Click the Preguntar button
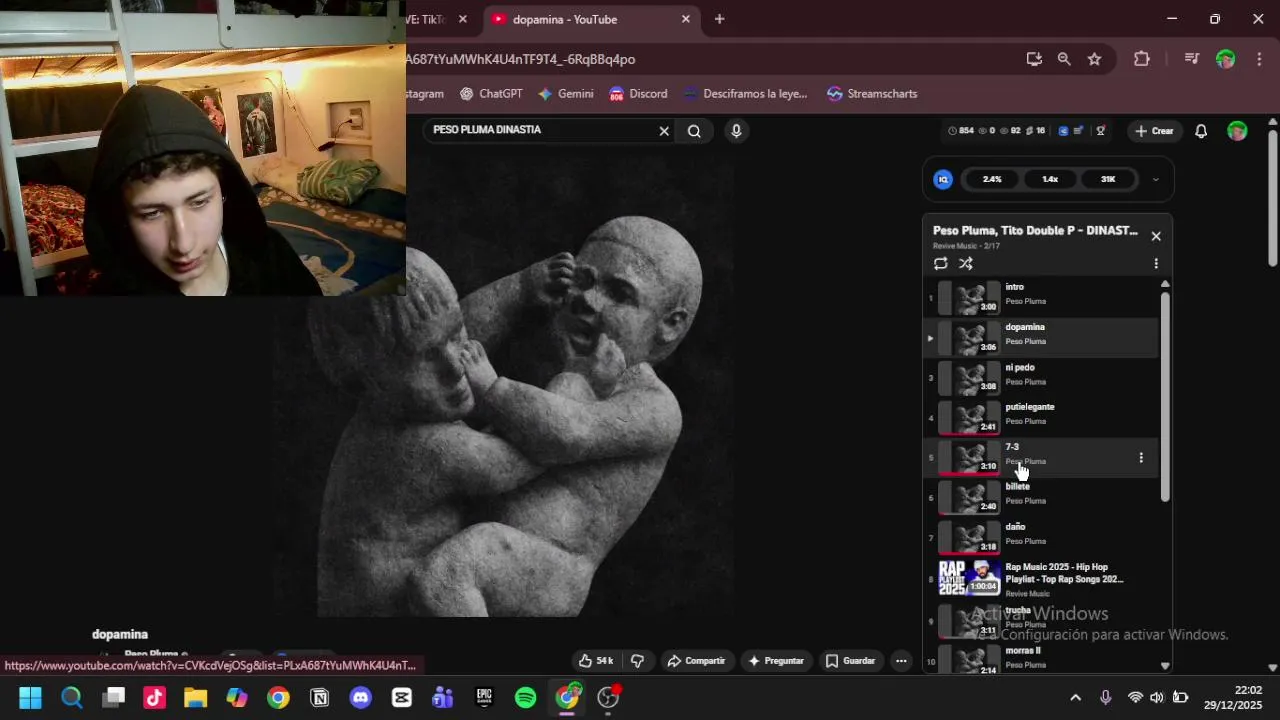The image size is (1280, 720). (776, 661)
